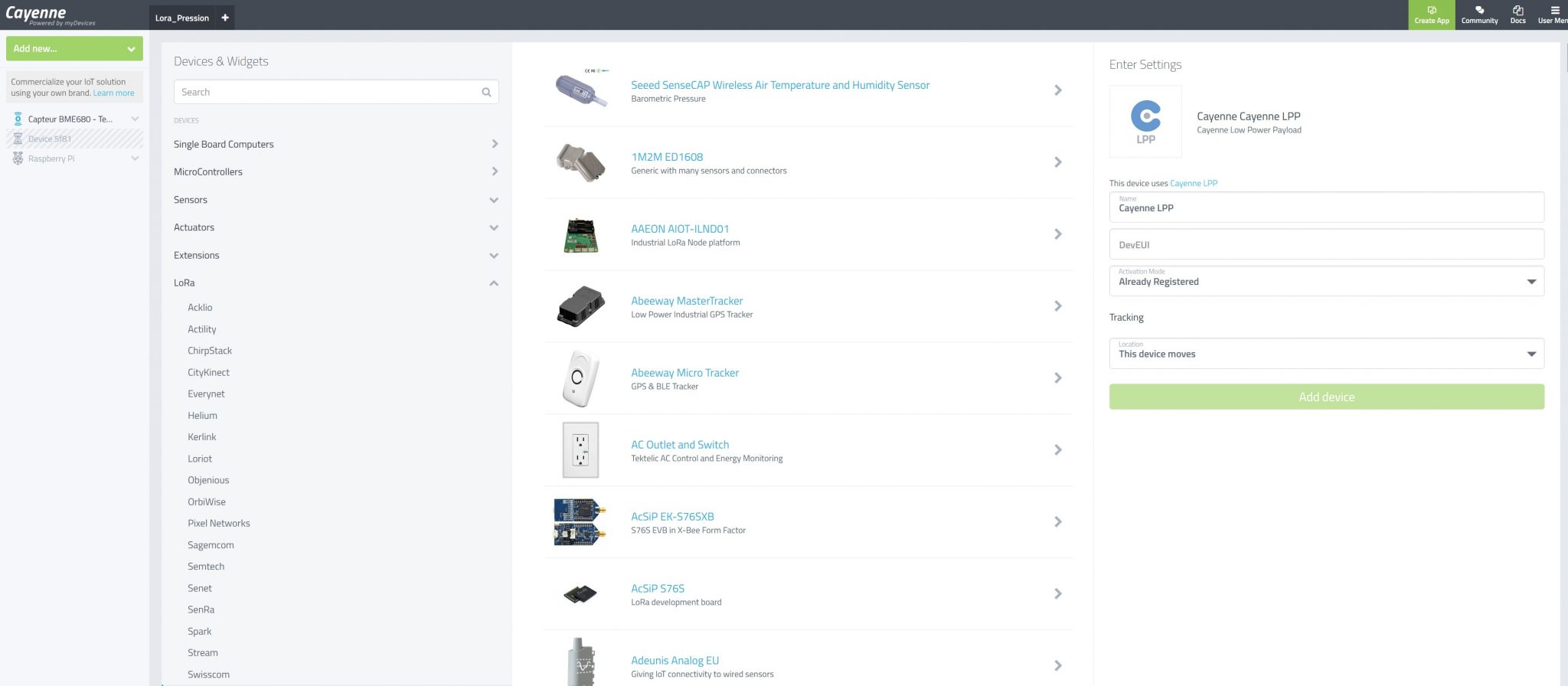This screenshot has height=686, width=1568.
Task: Select Helium from the LoRa list
Action: pos(202,416)
